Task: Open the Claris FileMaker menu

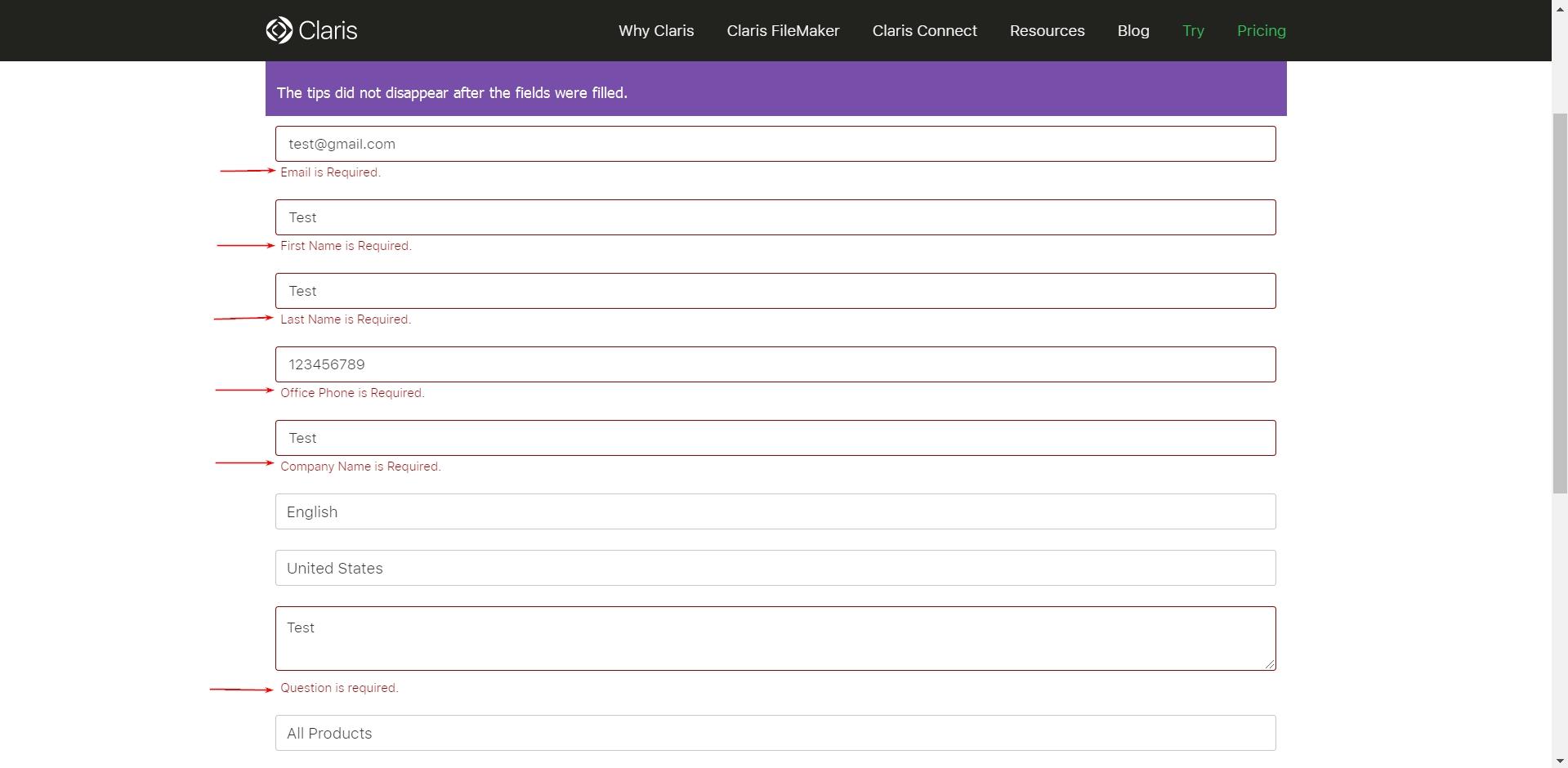Action: coord(783,30)
